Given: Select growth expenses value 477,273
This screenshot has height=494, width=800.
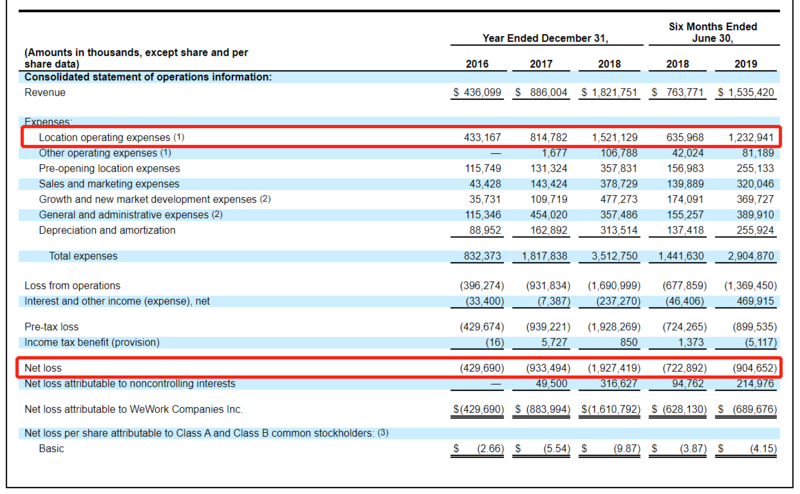Looking at the screenshot, I should 619,199.
